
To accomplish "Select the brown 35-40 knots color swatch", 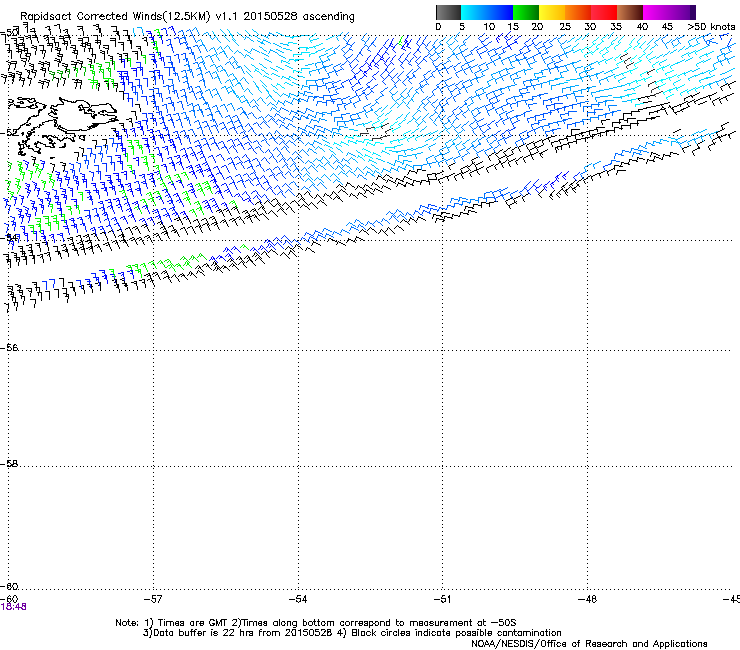I will click(630, 12).
